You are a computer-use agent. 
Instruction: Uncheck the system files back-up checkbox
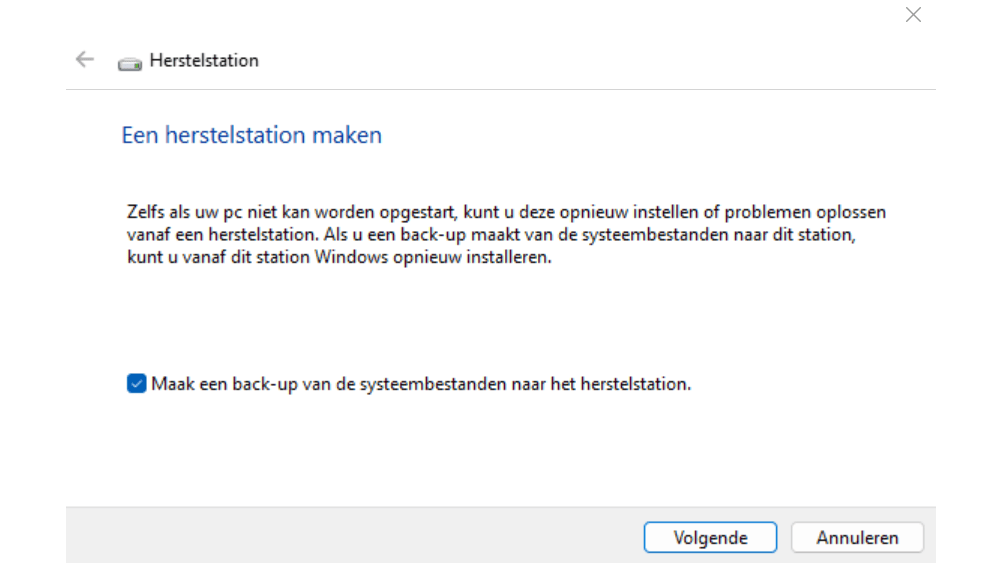137,383
